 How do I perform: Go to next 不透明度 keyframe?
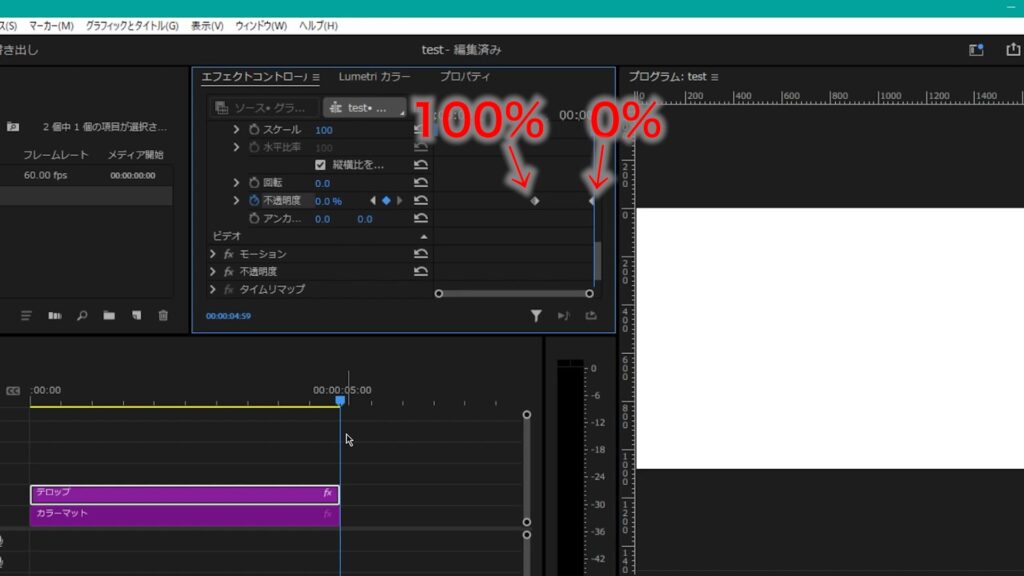(399, 200)
